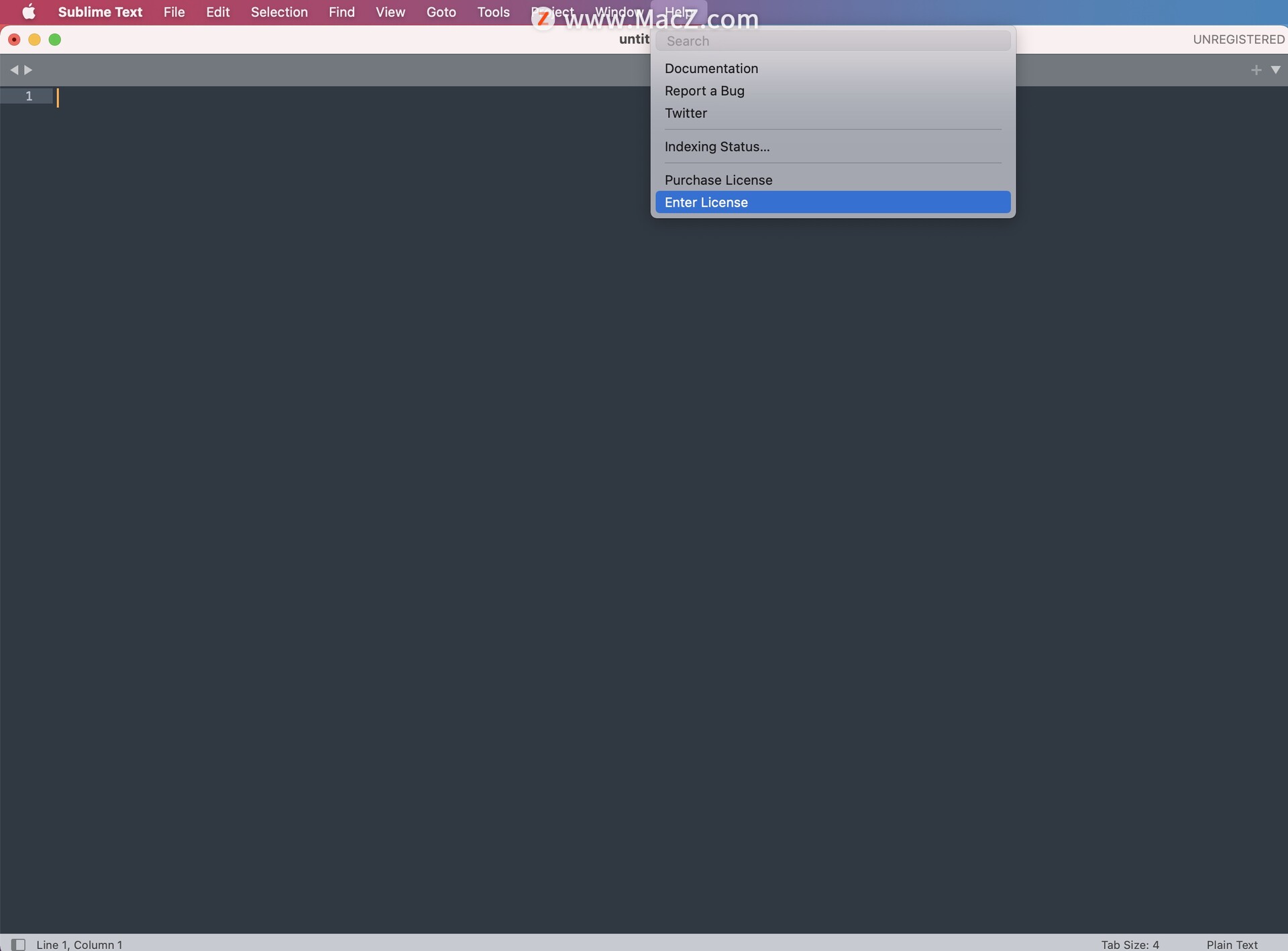
Task: Open the Goto menu
Action: (441, 12)
